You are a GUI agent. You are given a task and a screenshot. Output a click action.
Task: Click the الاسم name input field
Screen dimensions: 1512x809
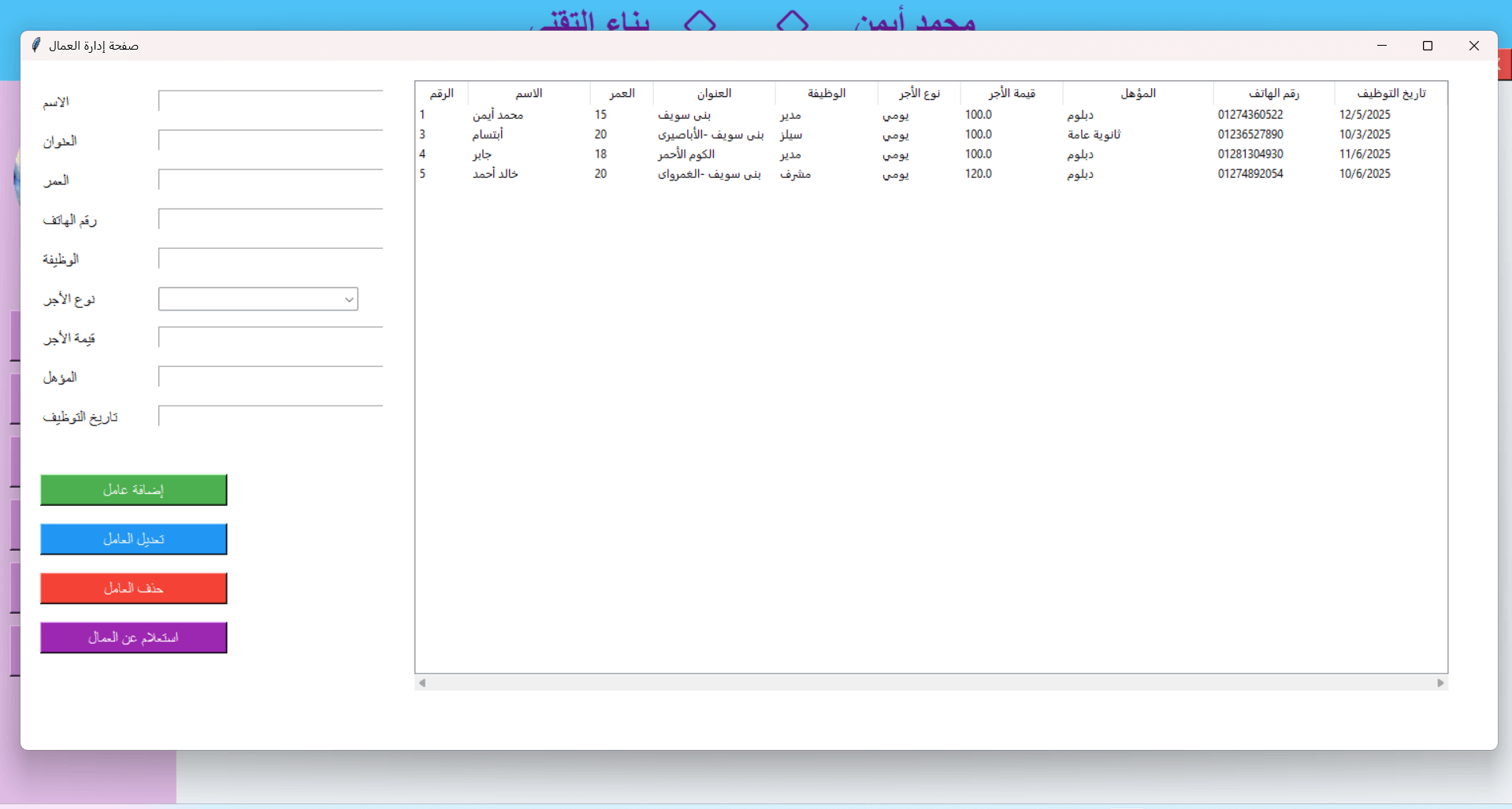pyautogui.click(x=270, y=101)
